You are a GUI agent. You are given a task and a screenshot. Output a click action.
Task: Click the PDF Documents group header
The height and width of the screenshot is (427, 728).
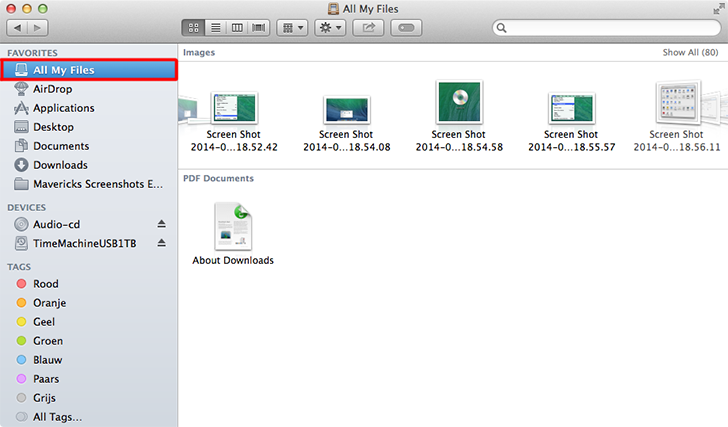[x=218, y=179]
